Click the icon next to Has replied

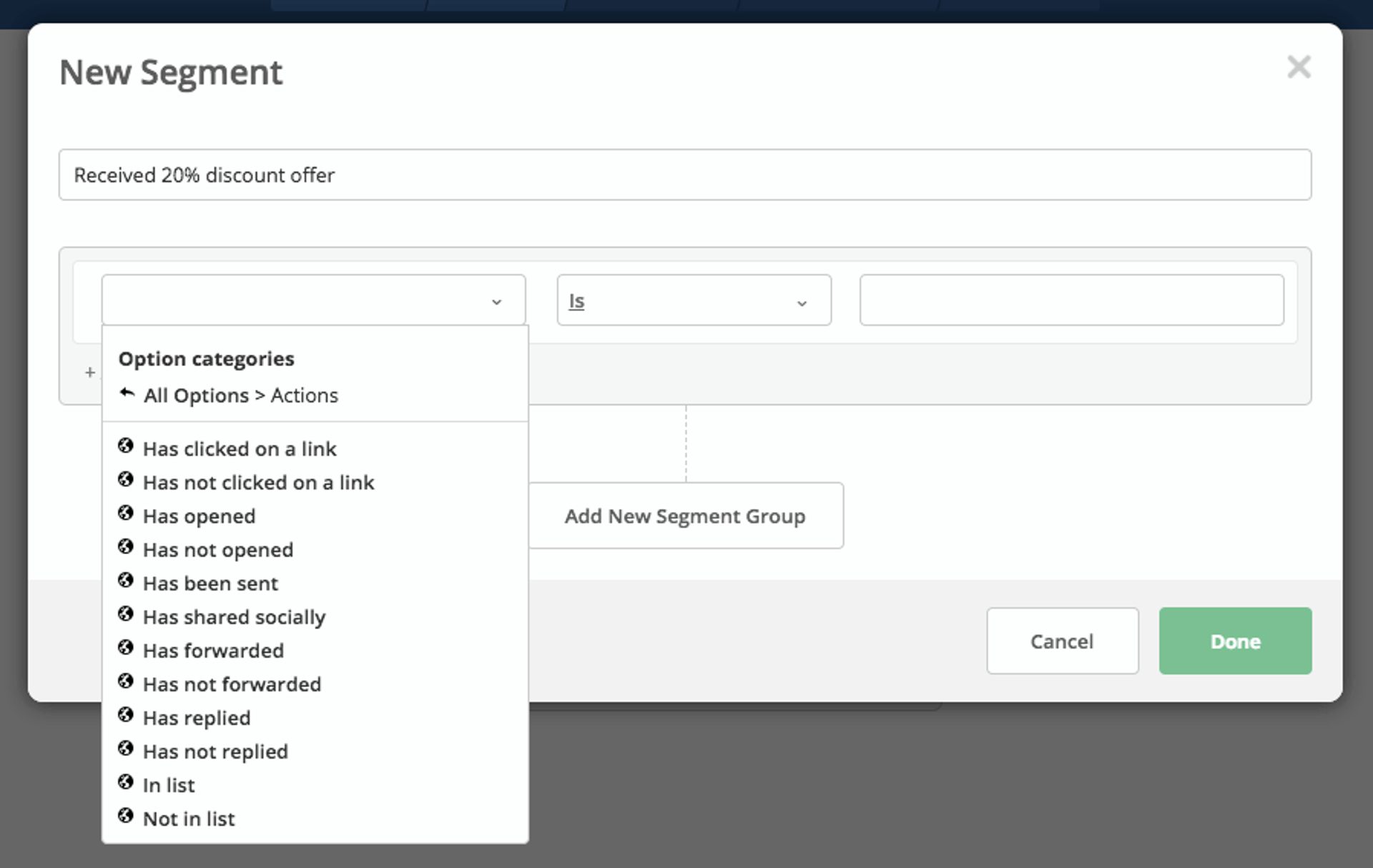point(127,715)
